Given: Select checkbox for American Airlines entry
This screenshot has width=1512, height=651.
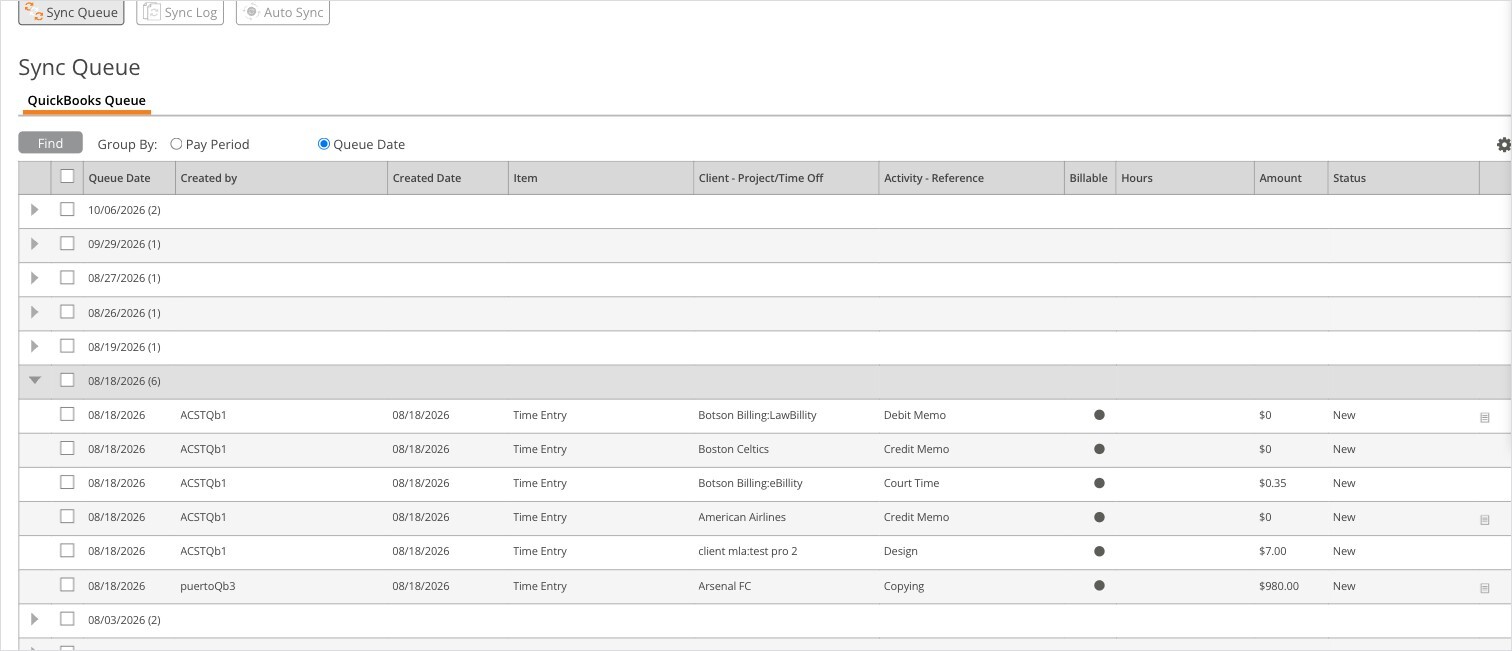Looking at the screenshot, I should [67, 516].
